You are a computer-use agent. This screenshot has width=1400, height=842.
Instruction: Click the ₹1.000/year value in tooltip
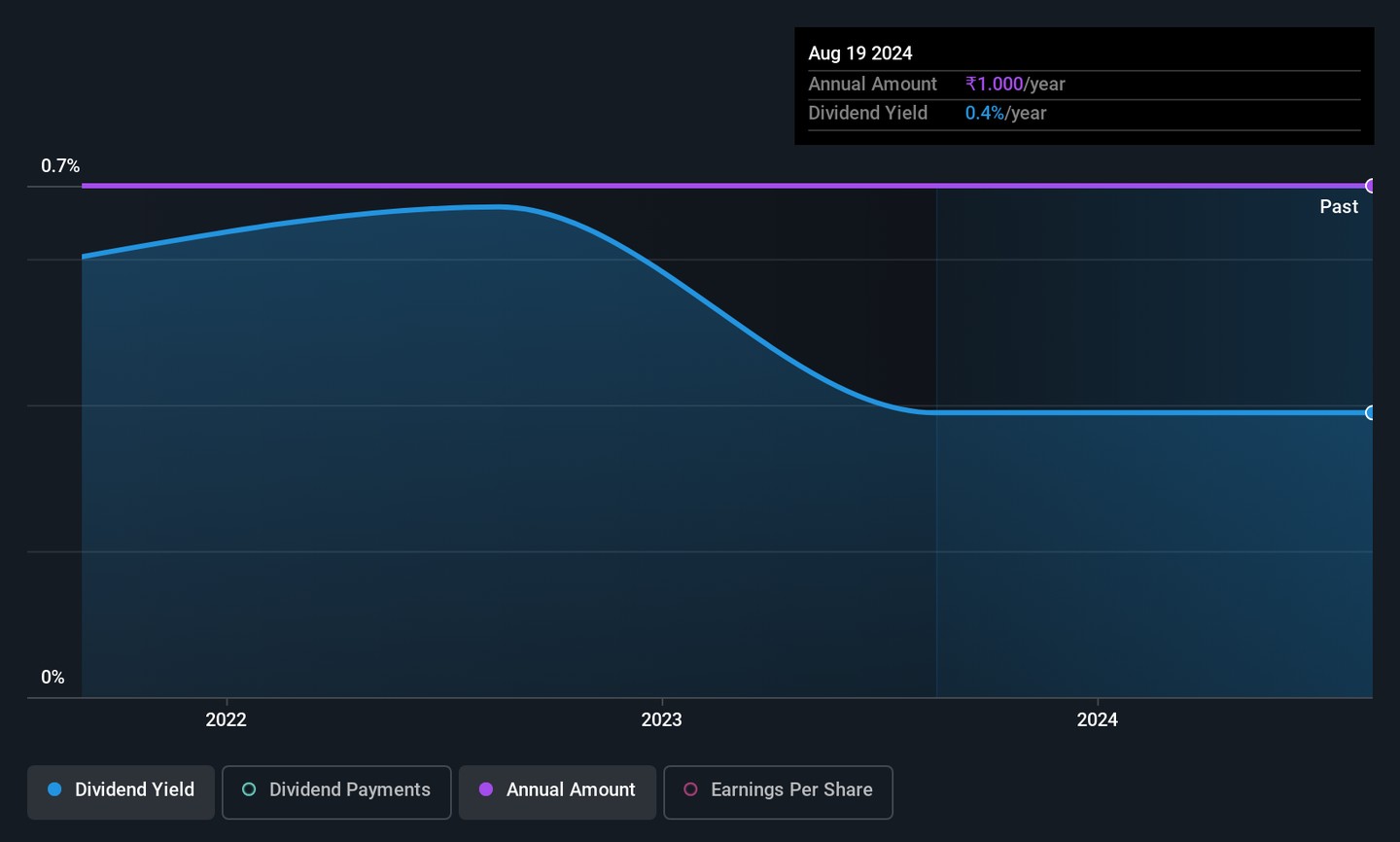[x=1015, y=85]
